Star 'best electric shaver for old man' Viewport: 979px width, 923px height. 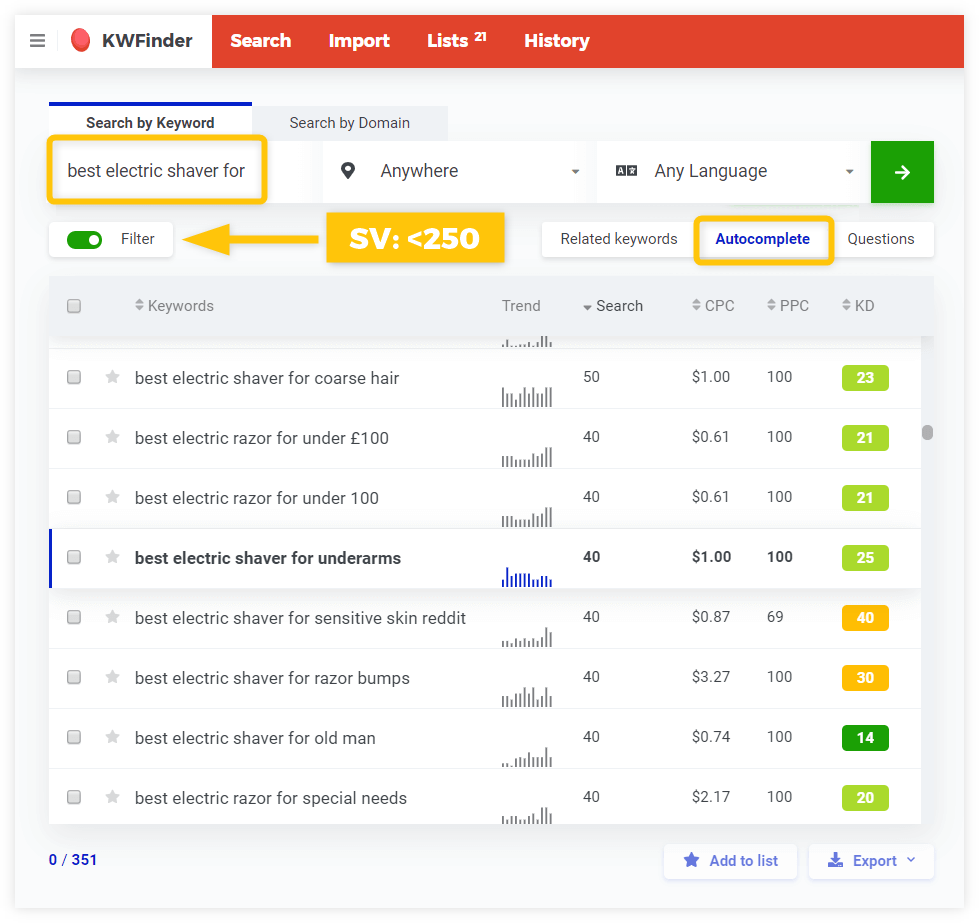tap(112, 736)
